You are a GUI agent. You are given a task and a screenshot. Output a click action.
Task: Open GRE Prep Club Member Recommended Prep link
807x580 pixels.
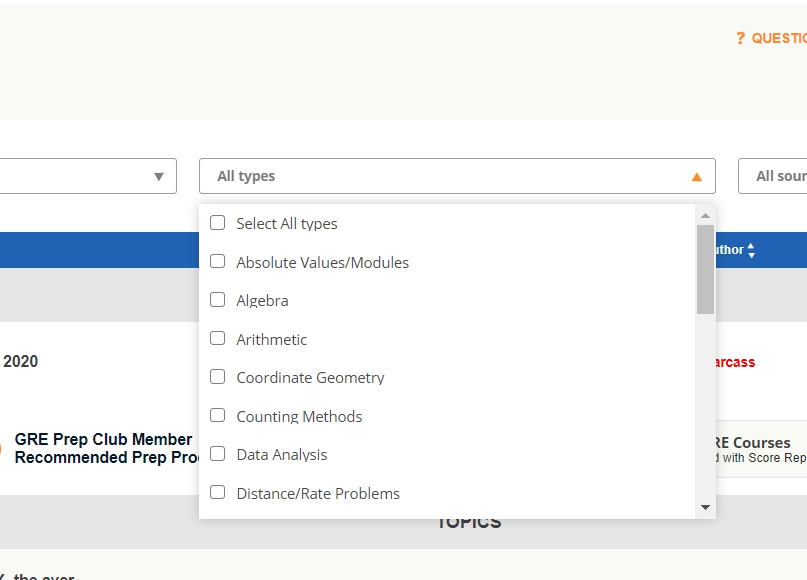[x=104, y=448]
